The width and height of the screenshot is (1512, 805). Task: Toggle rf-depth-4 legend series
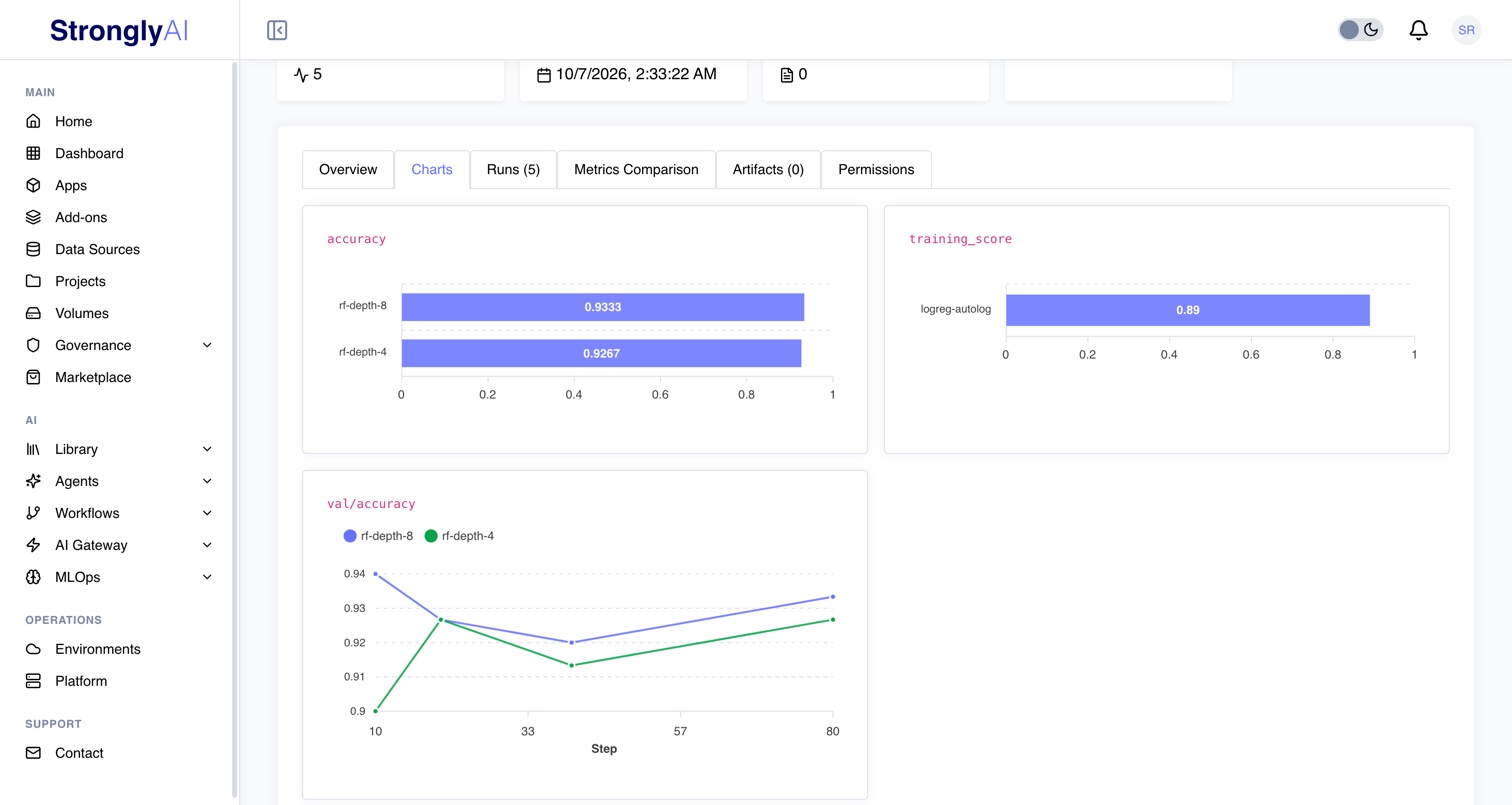coord(460,536)
